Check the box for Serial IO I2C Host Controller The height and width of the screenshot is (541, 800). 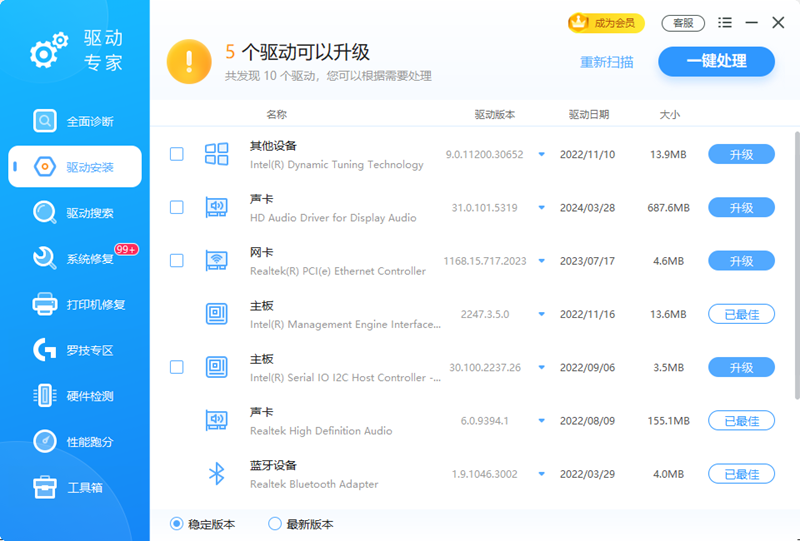pyautogui.click(x=177, y=367)
